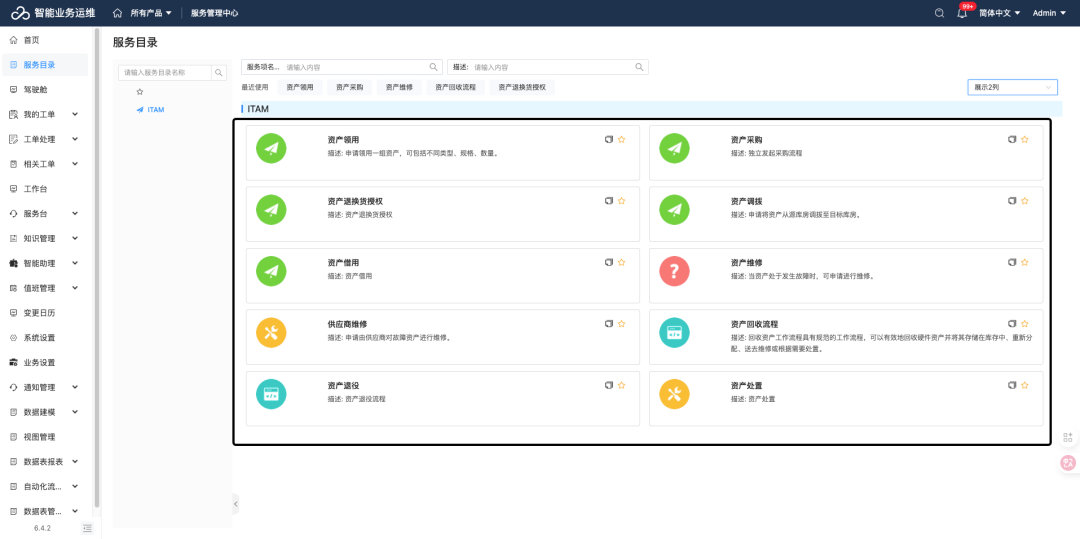
Task: Toggle the star on 资产退役 card
Action: 621,385
